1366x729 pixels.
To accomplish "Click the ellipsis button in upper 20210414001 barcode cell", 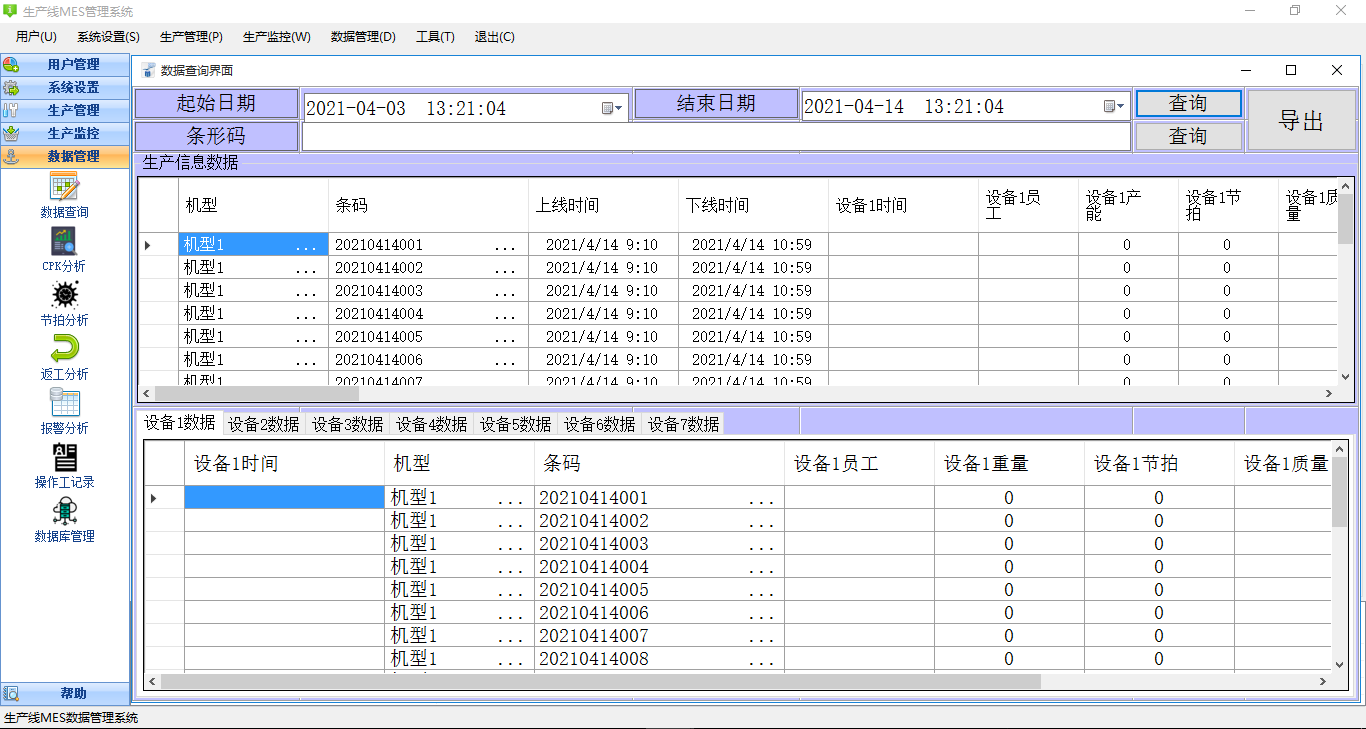I will pyautogui.click(x=506, y=245).
